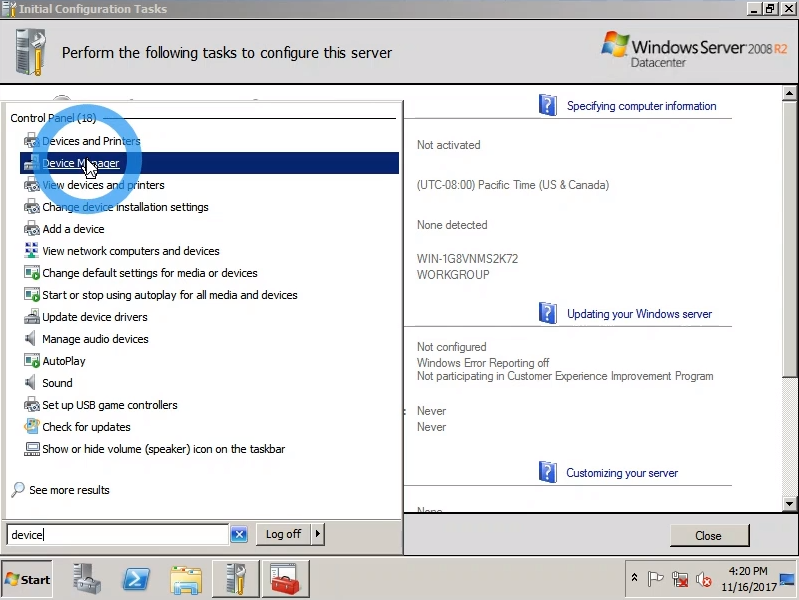The height and width of the screenshot is (600, 799).
Task: Click the autoplay start or stop icon
Action: pyautogui.click(x=32, y=295)
